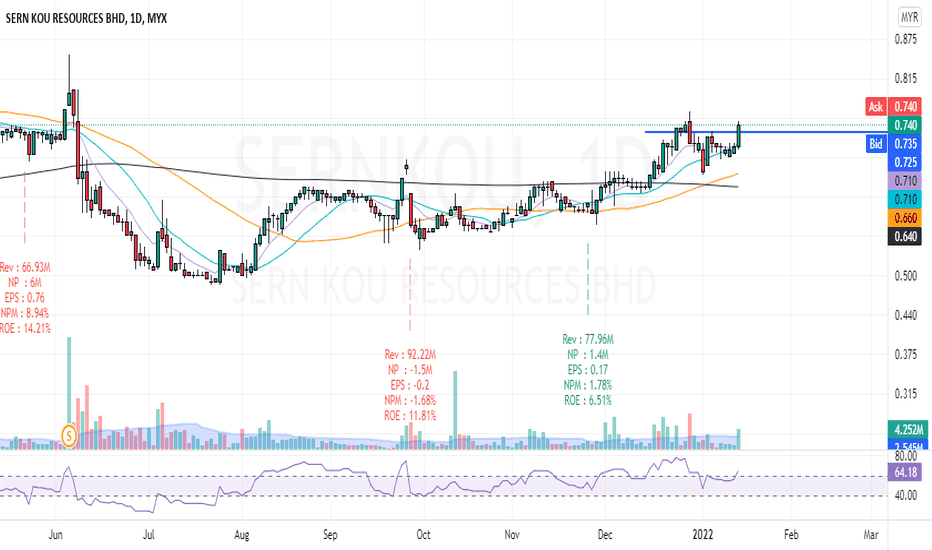
Task: Click the Aug label on time axis
Action: pyautogui.click(x=241, y=535)
